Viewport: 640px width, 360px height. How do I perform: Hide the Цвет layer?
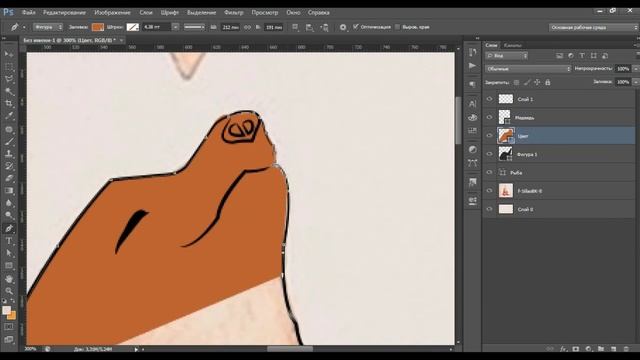pyautogui.click(x=489, y=136)
